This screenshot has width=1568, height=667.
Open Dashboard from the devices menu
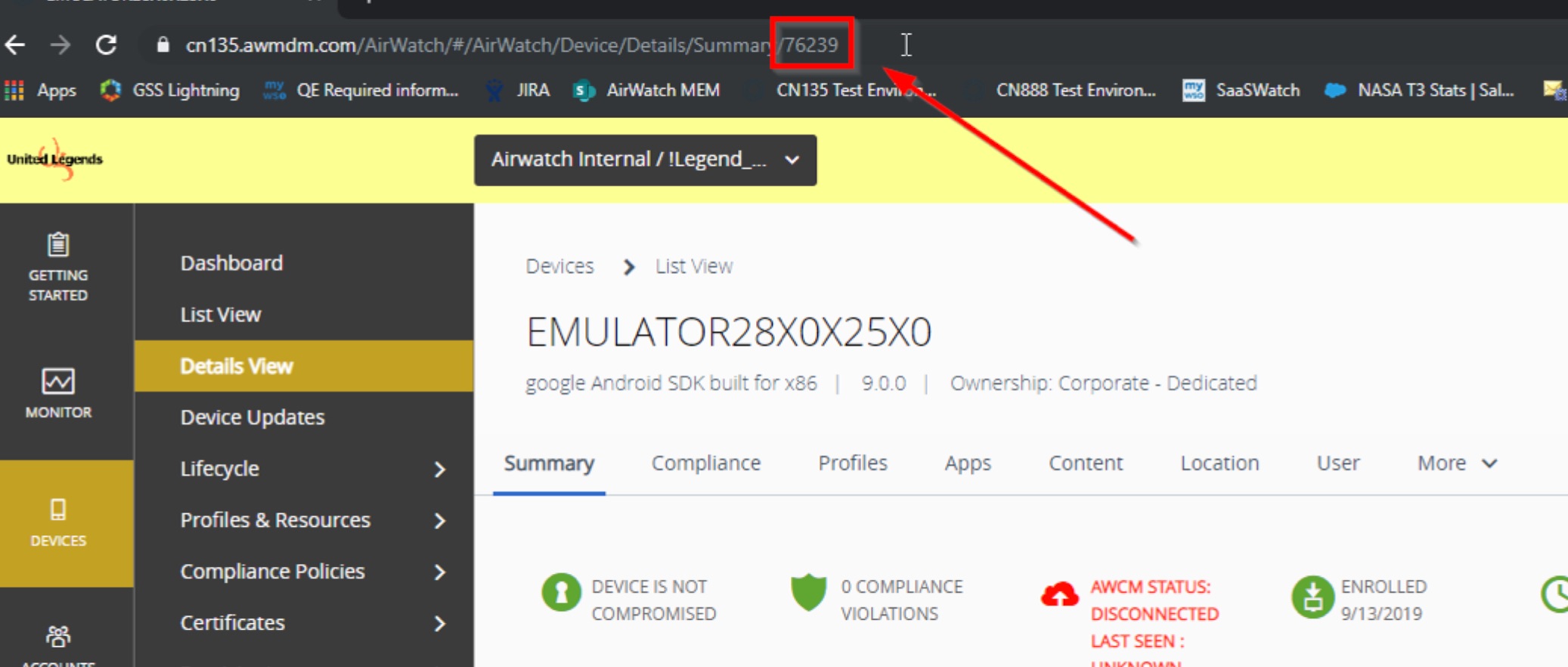click(x=231, y=263)
